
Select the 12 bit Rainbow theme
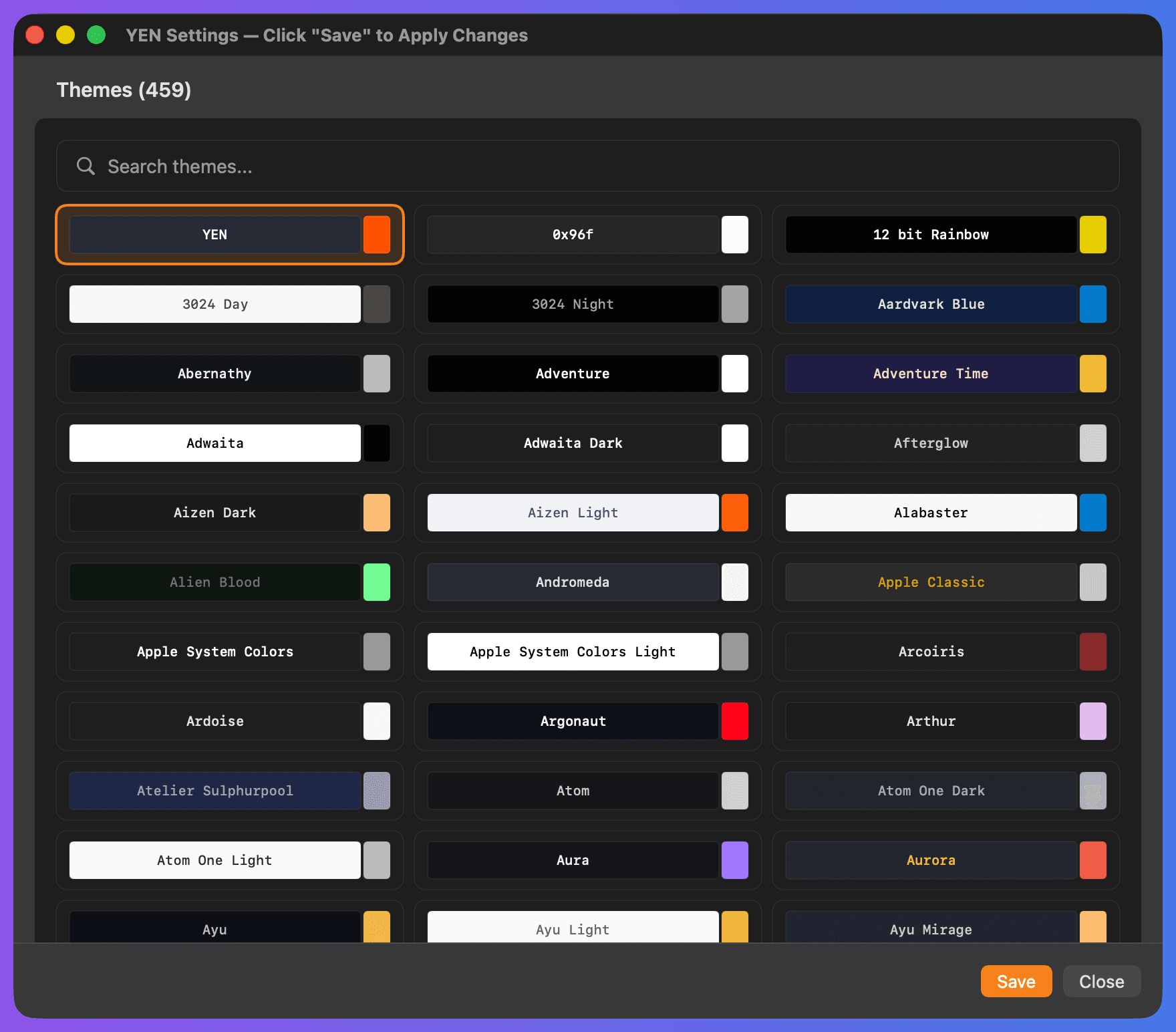pyautogui.click(x=931, y=235)
